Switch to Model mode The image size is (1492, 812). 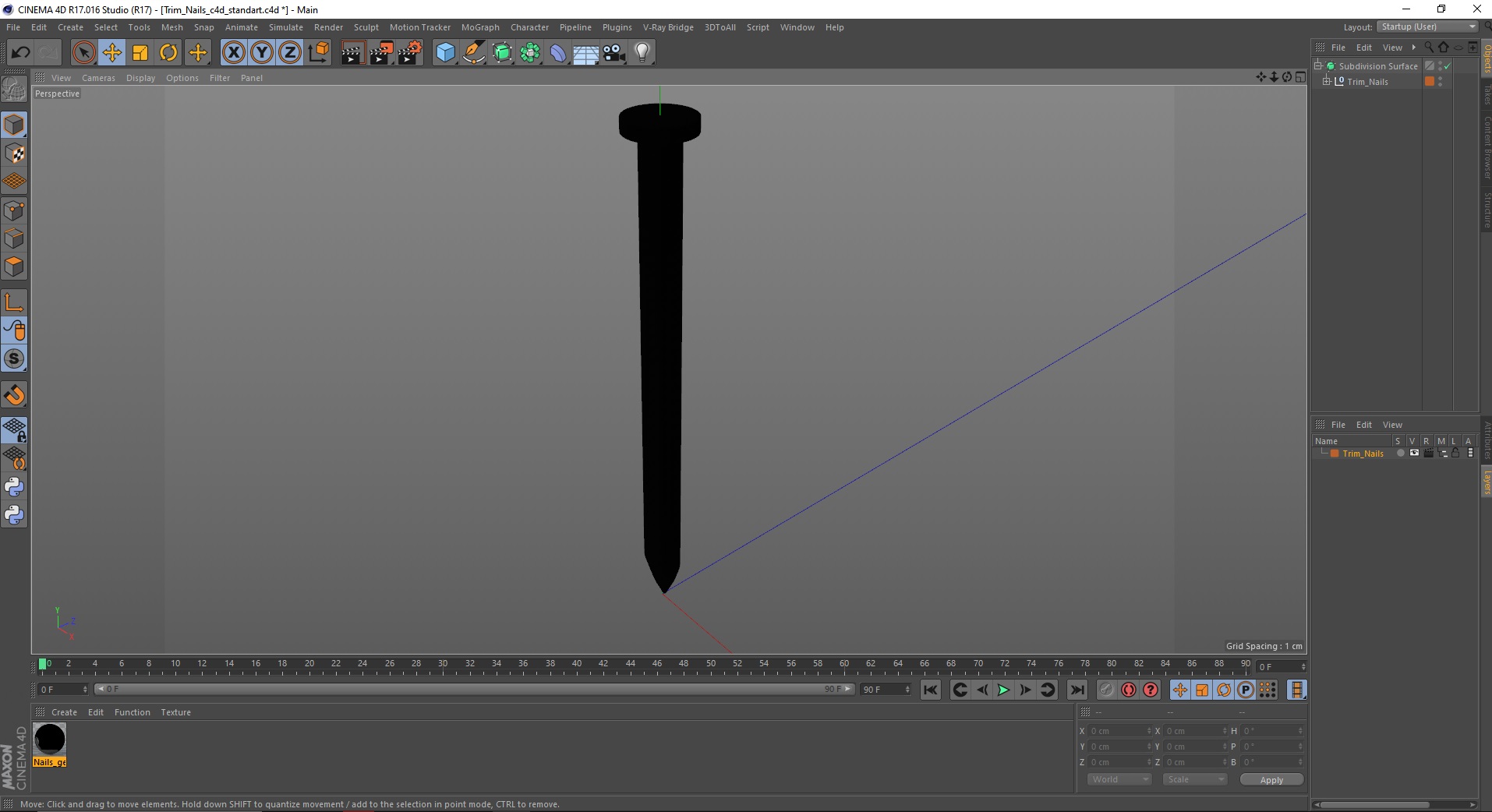pyautogui.click(x=14, y=125)
